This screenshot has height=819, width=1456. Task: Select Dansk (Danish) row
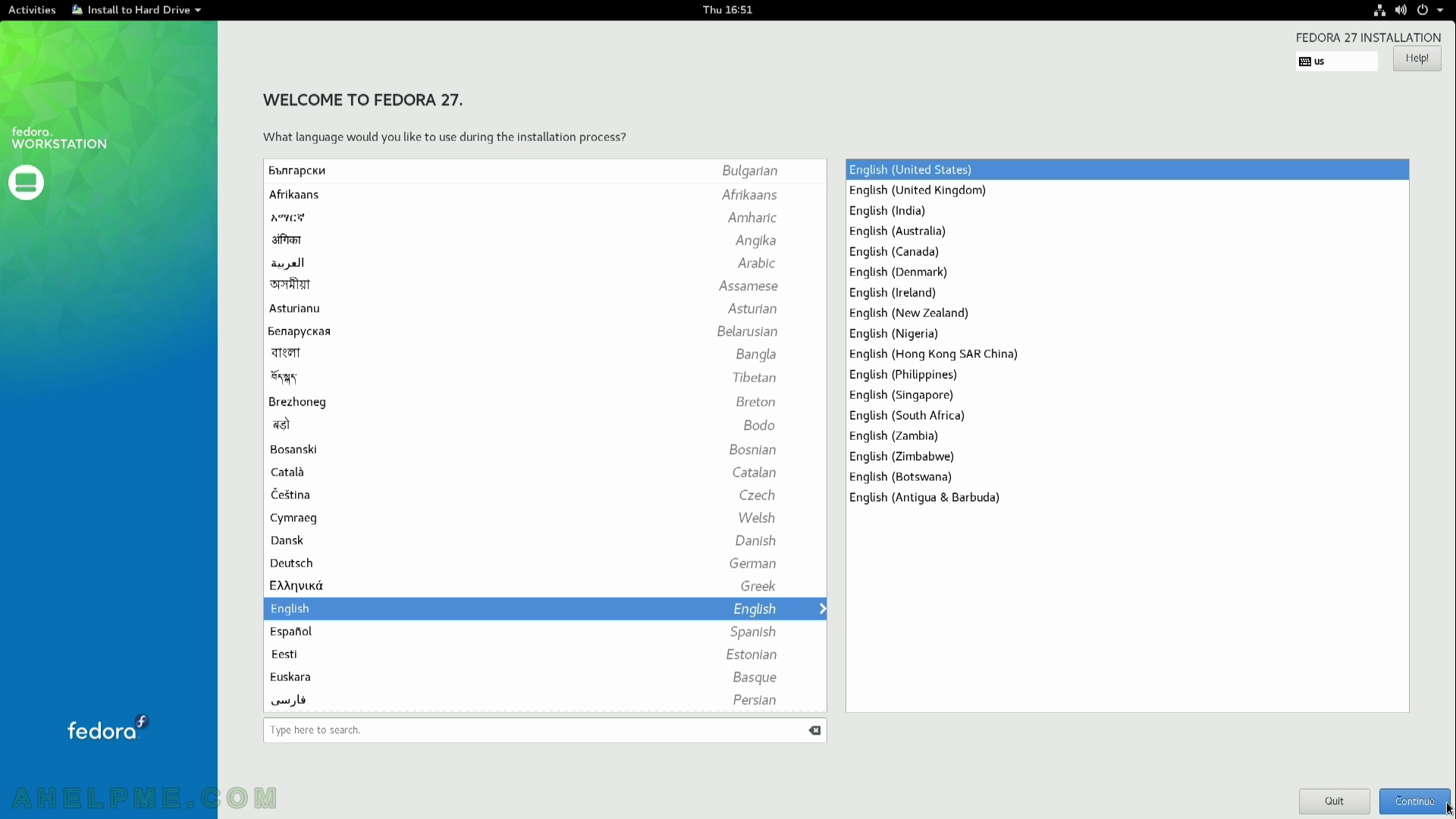(544, 541)
